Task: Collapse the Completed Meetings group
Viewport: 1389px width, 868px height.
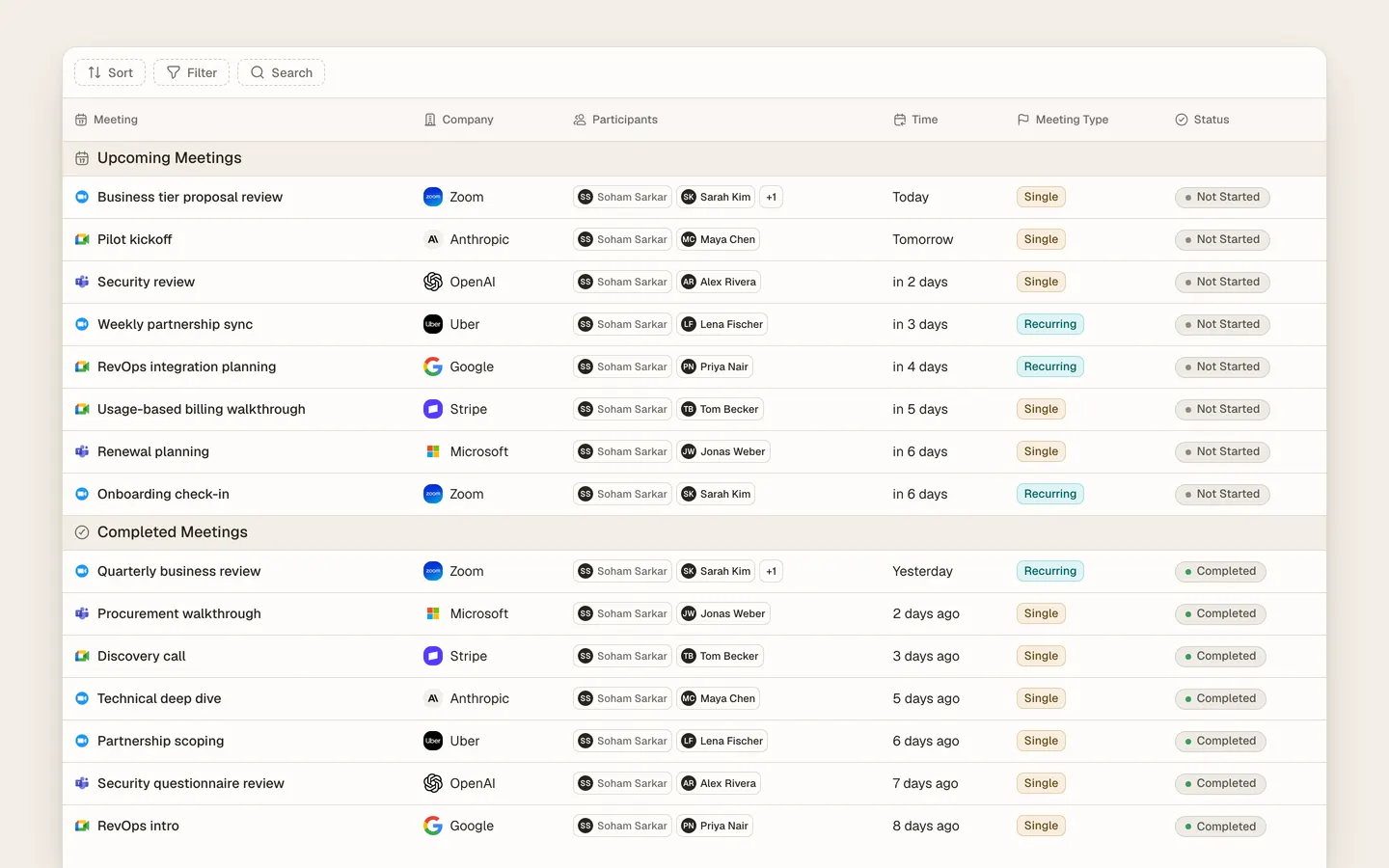Action: click(694, 532)
